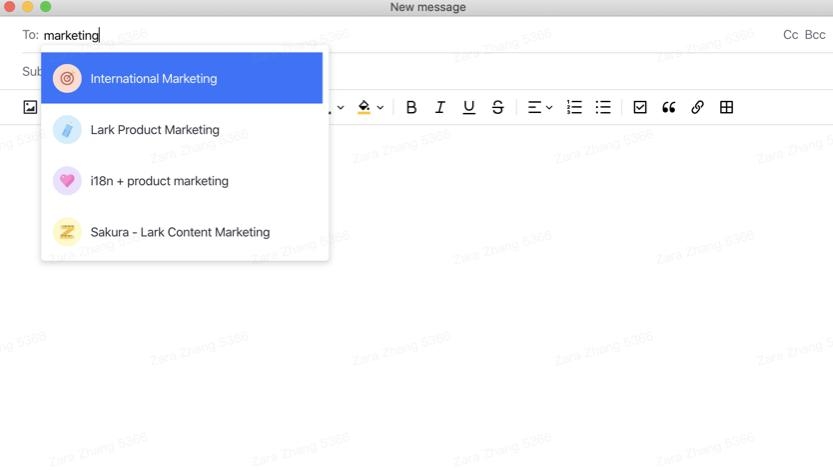
Task: Insert a bulleted list
Action: click(603, 107)
